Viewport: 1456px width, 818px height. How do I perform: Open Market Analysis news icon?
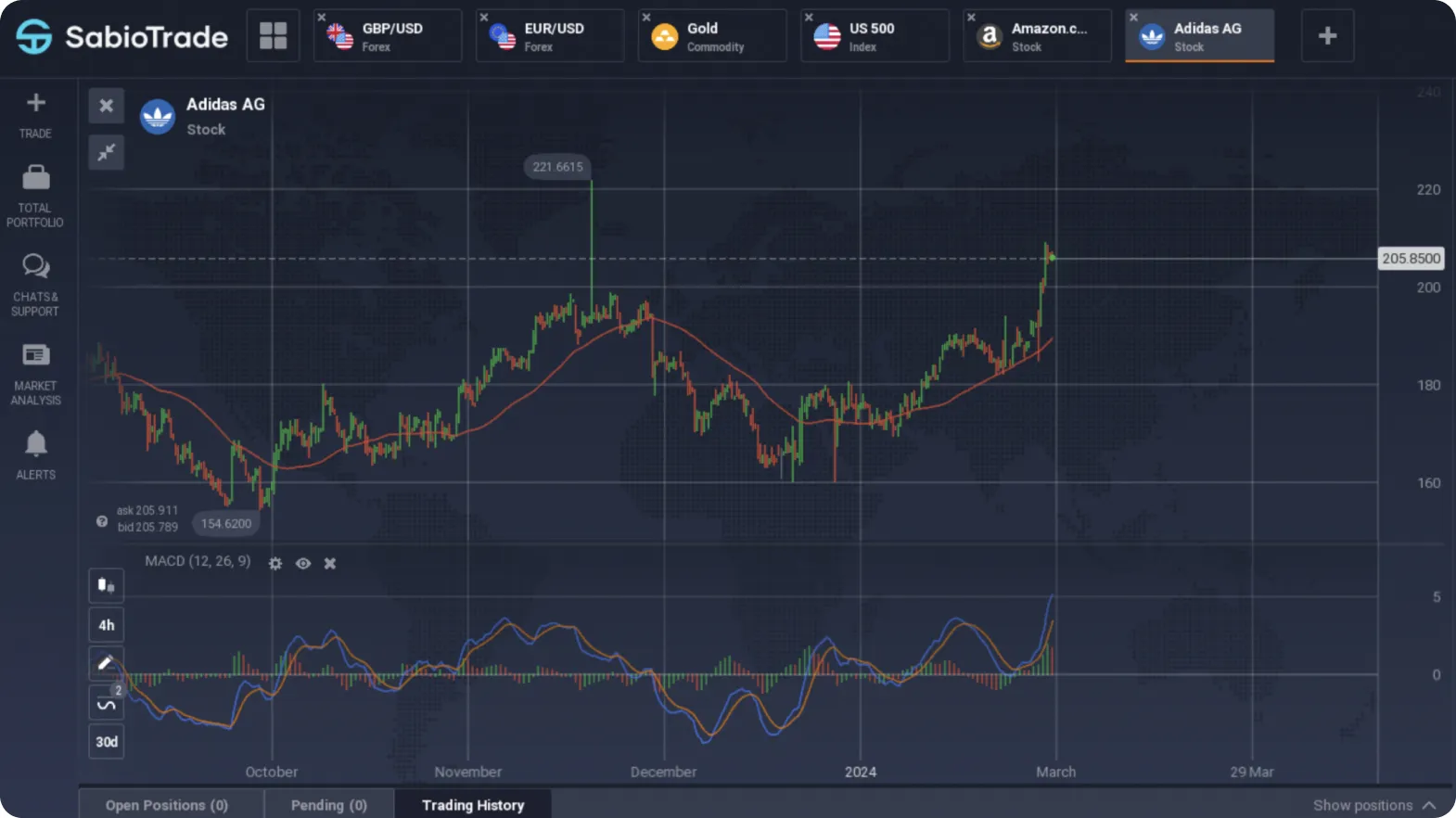pyautogui.click(x=35, y=354)
